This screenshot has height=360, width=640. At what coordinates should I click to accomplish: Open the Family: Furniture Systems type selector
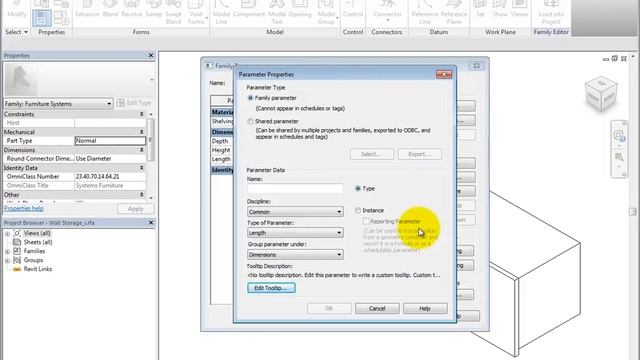pyautogui.click(x=58, y=104)
